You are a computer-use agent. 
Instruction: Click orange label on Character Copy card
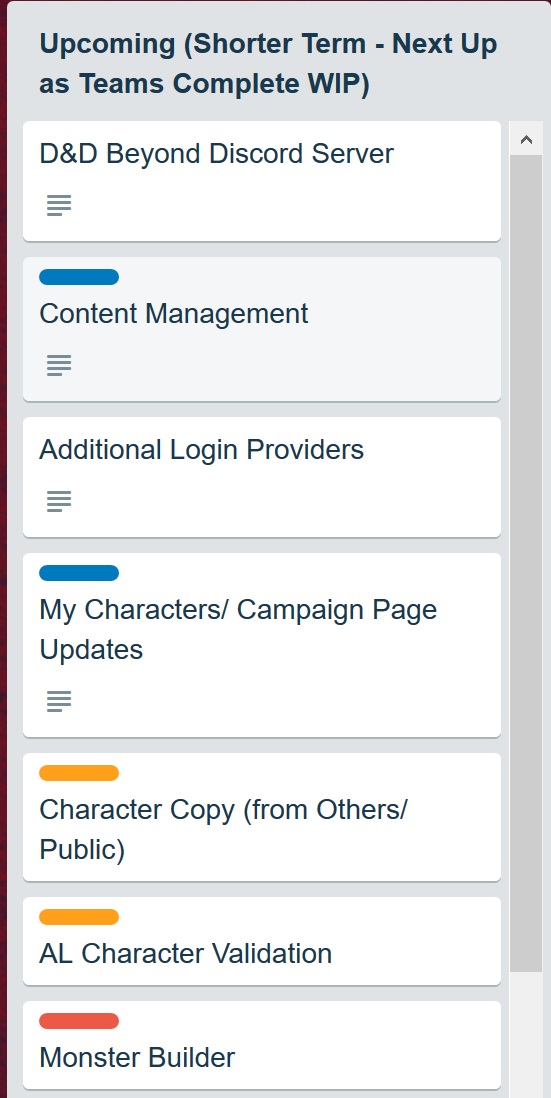tap(79, 773)
